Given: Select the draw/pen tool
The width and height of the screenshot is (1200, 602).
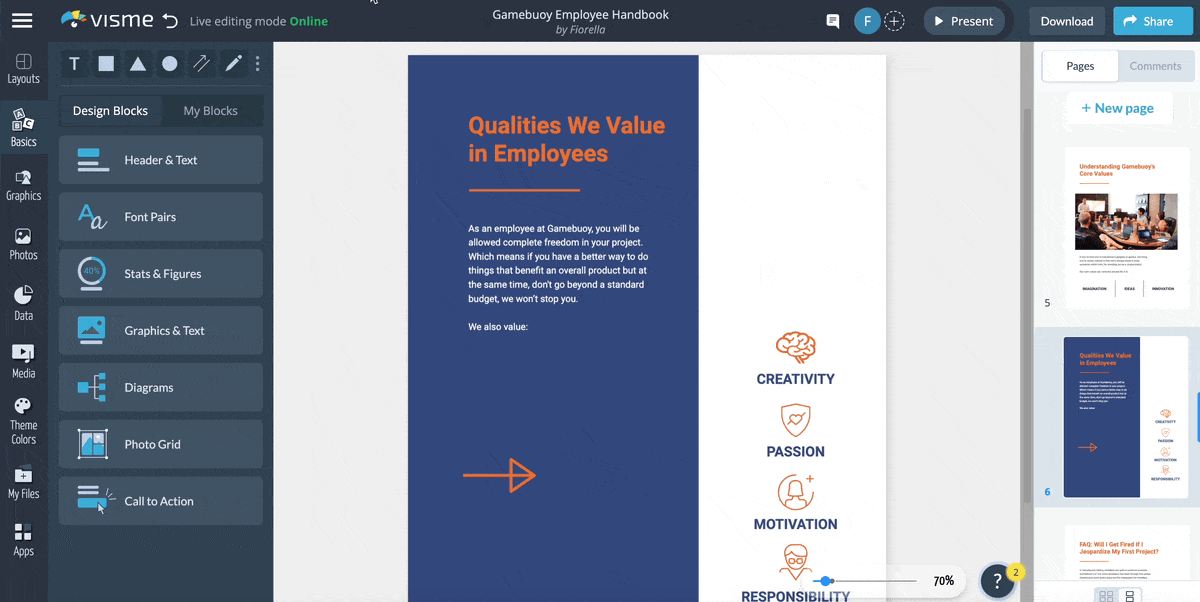Looking at the screenshot, I should (x=233, y=63).
